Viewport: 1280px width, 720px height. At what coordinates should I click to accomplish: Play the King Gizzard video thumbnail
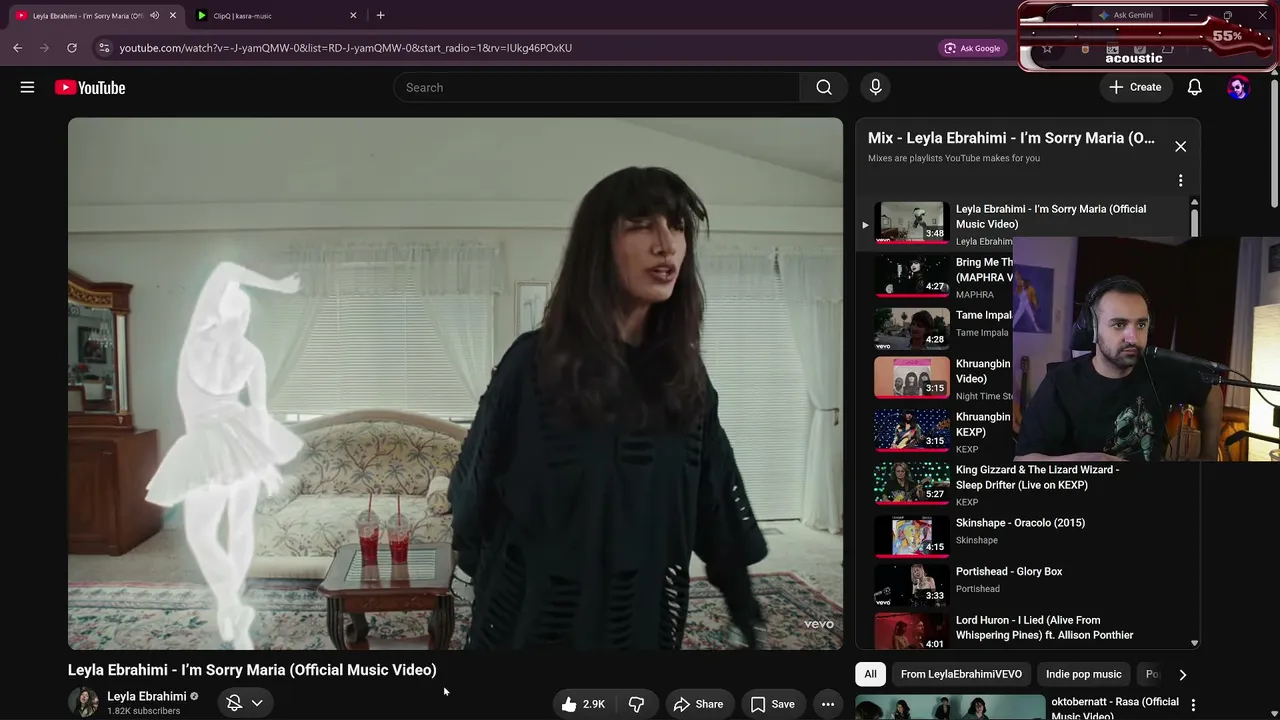click(x=912, y=484)
